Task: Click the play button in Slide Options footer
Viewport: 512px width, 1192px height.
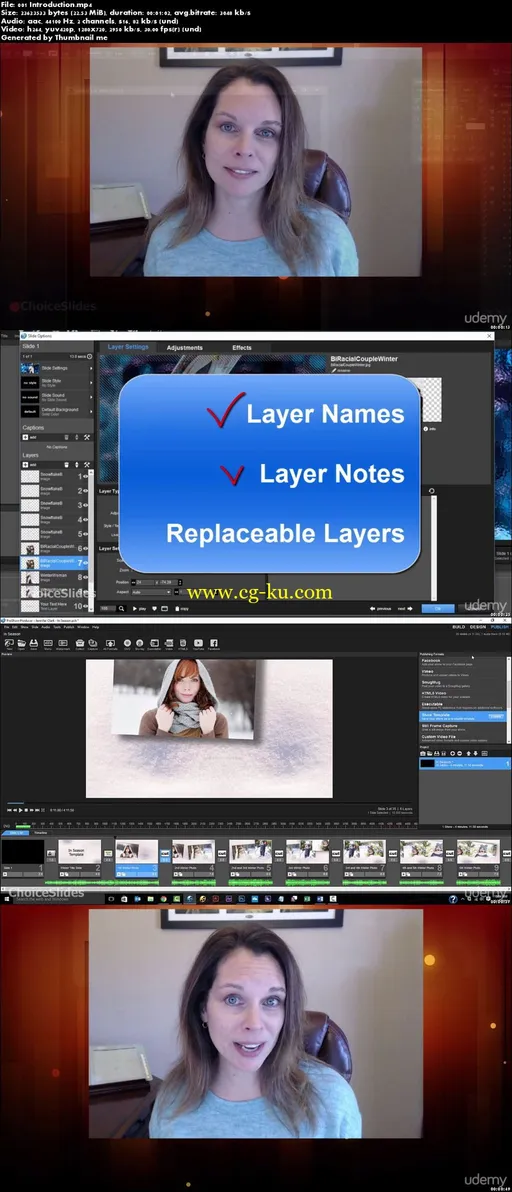Action: coord(140,608)
